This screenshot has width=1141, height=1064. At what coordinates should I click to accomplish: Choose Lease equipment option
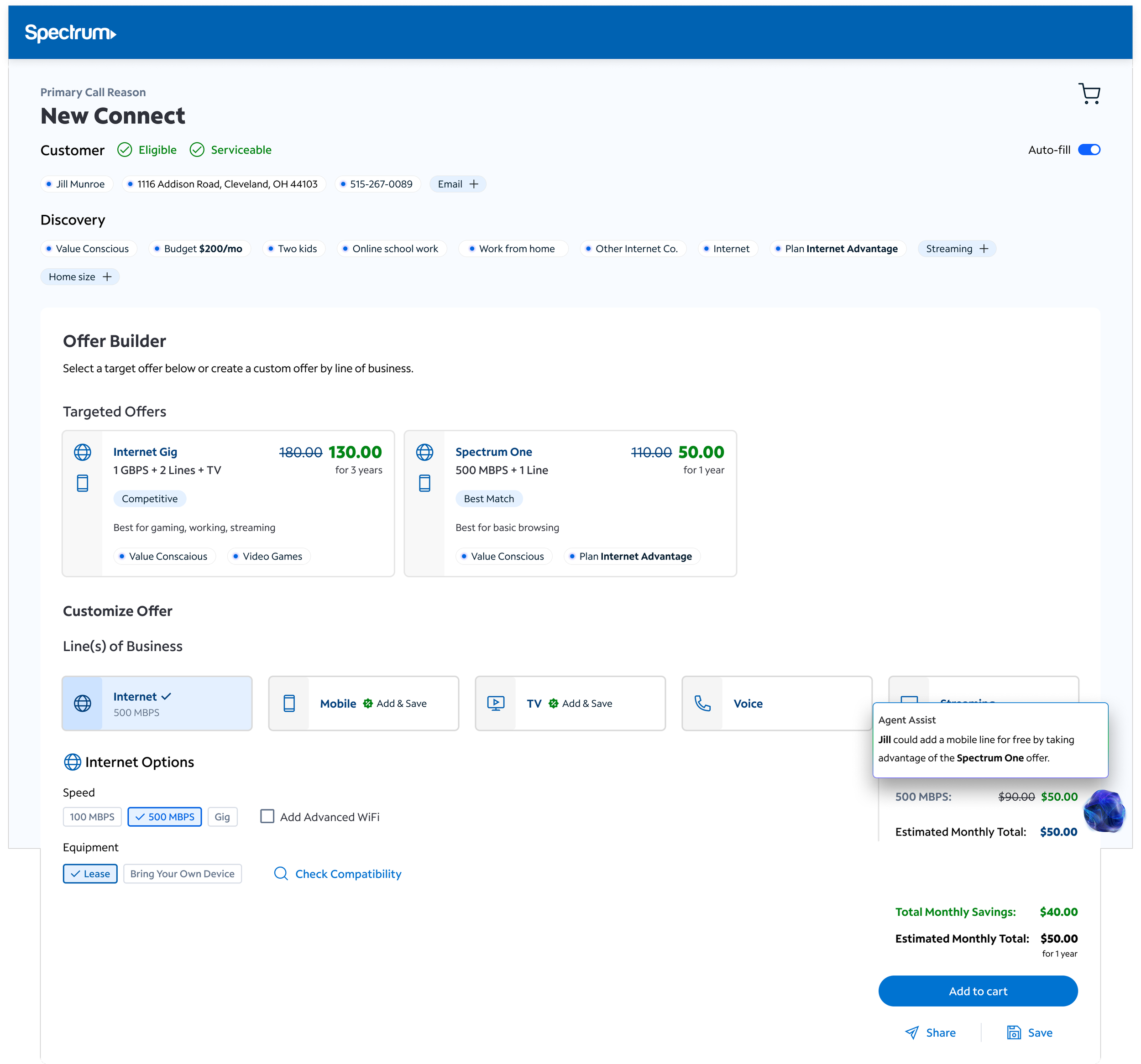pyautogui.click(x=90, y=873)
